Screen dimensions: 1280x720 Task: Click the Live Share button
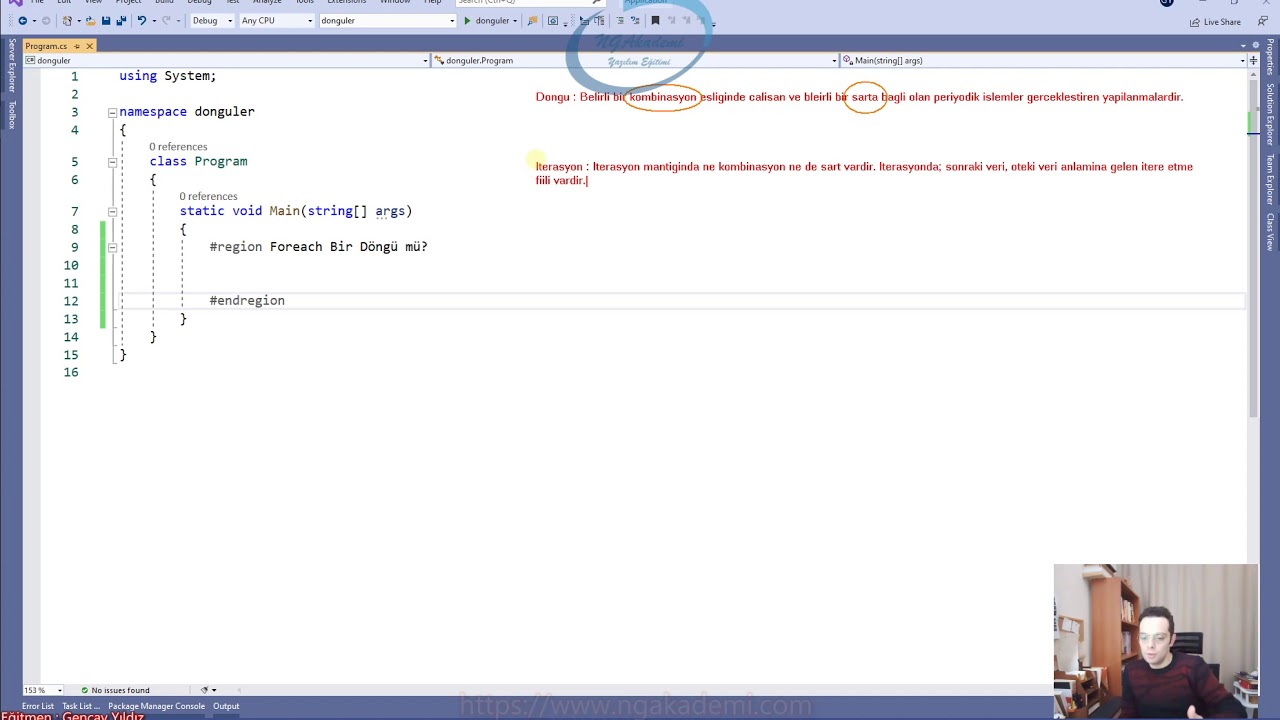point(1215,21)
